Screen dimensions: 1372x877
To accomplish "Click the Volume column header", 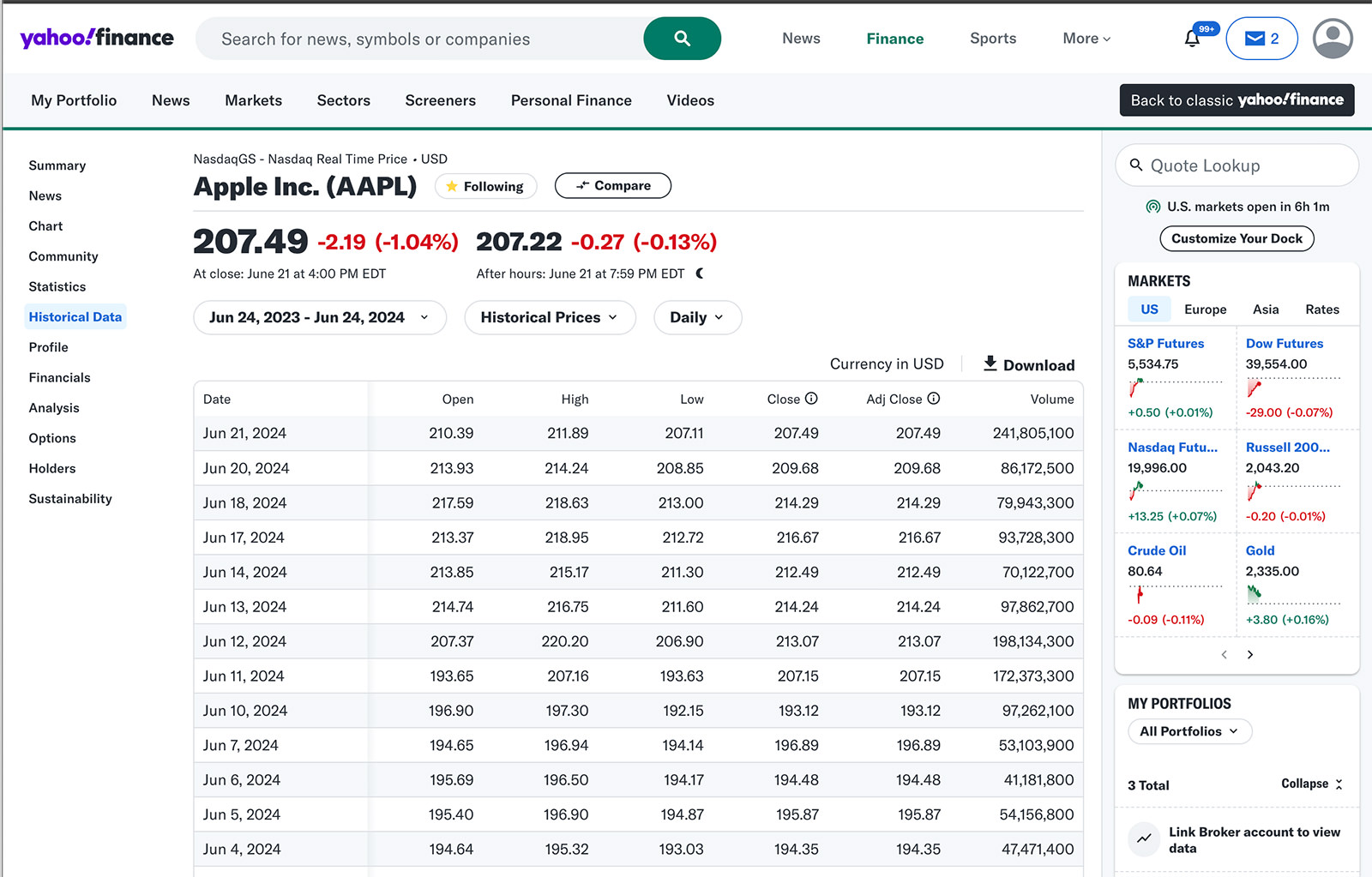I will click(1052, 399).
